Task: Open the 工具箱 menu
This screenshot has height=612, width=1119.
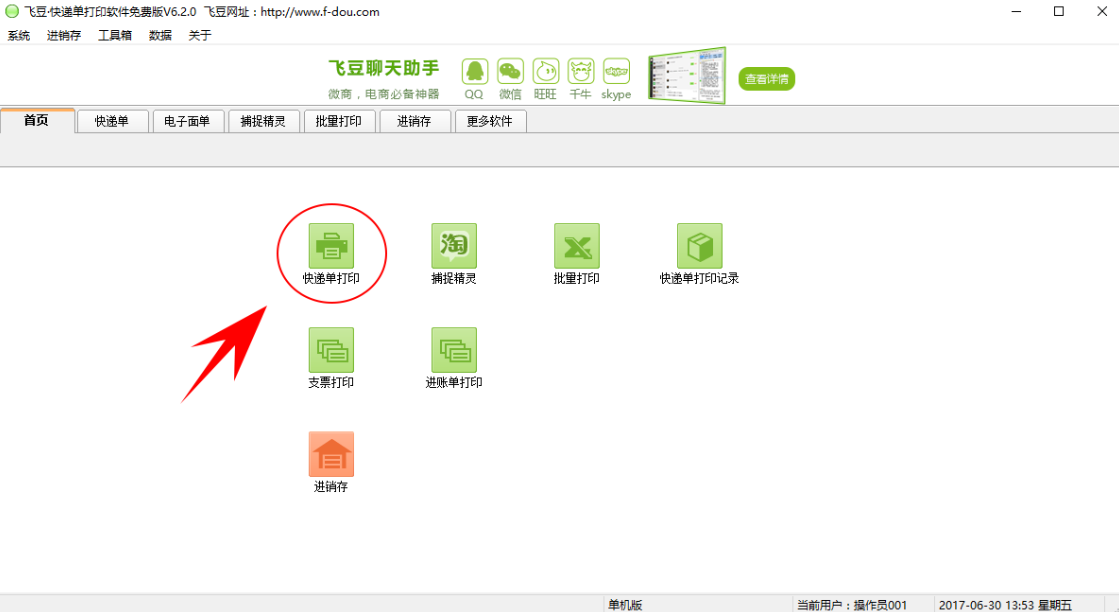Action: (x=115, y=35)
